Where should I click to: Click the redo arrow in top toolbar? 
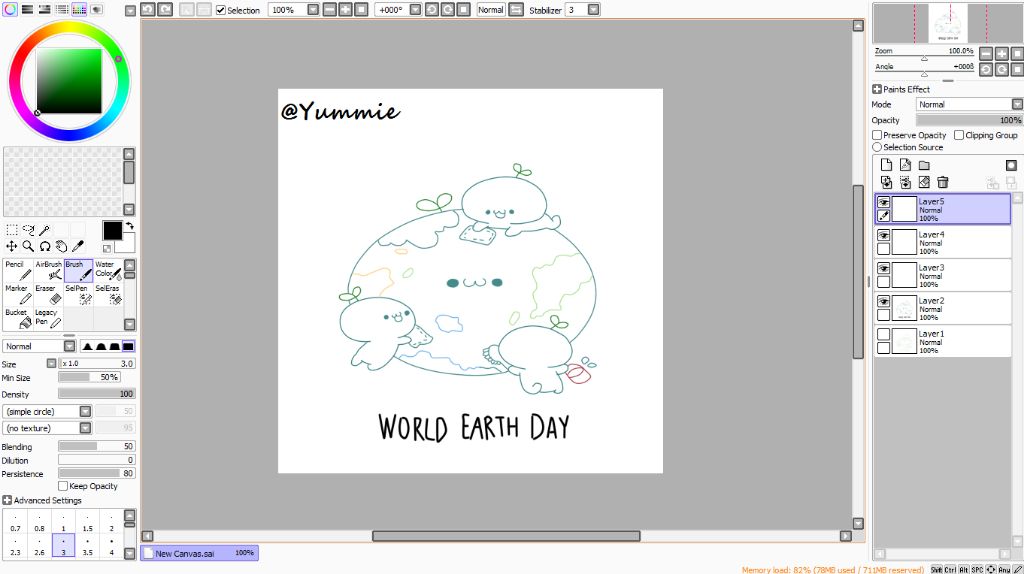pos(165,10)
